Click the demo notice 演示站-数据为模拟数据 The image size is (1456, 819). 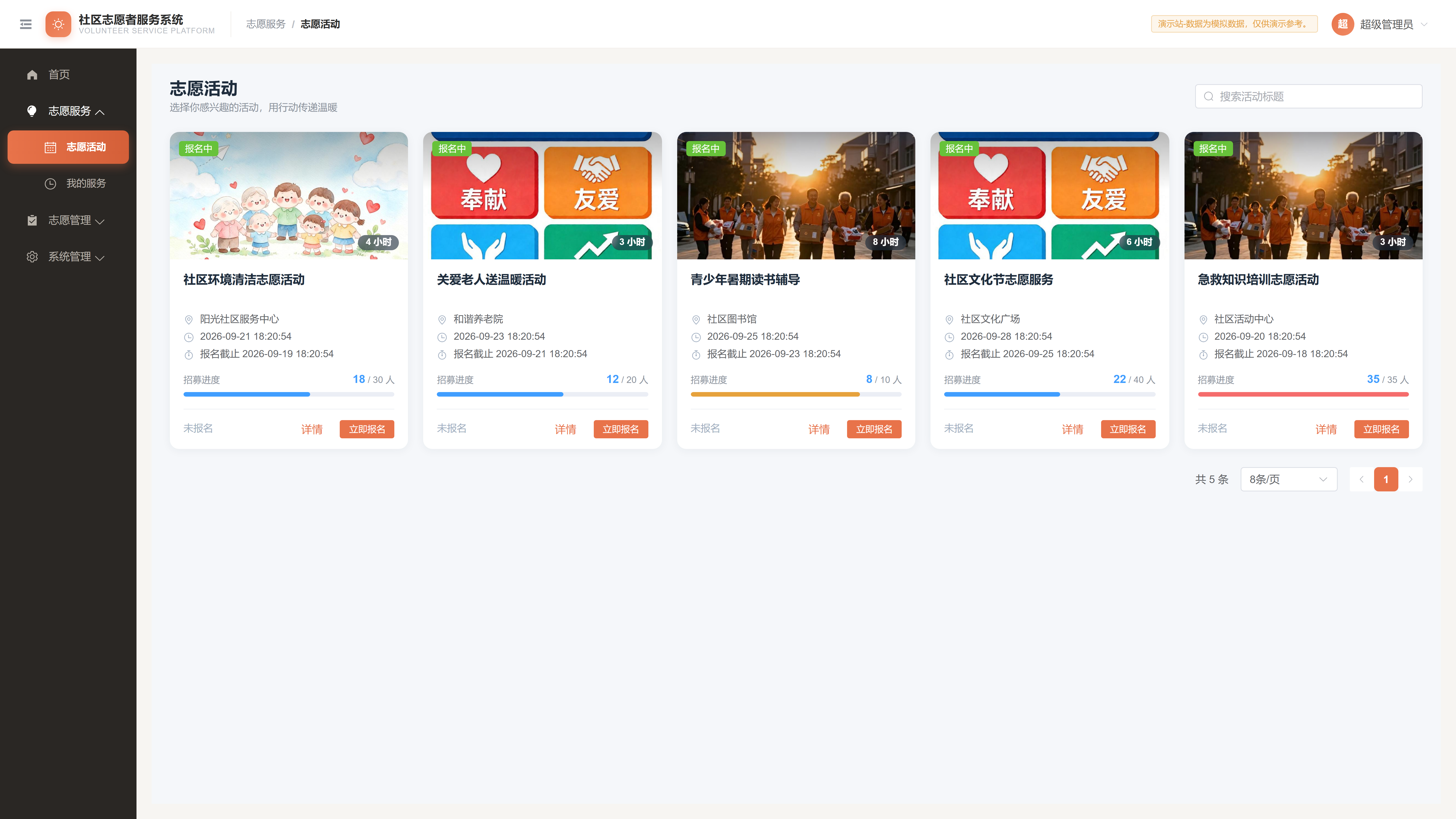(x=1234, y=24)
